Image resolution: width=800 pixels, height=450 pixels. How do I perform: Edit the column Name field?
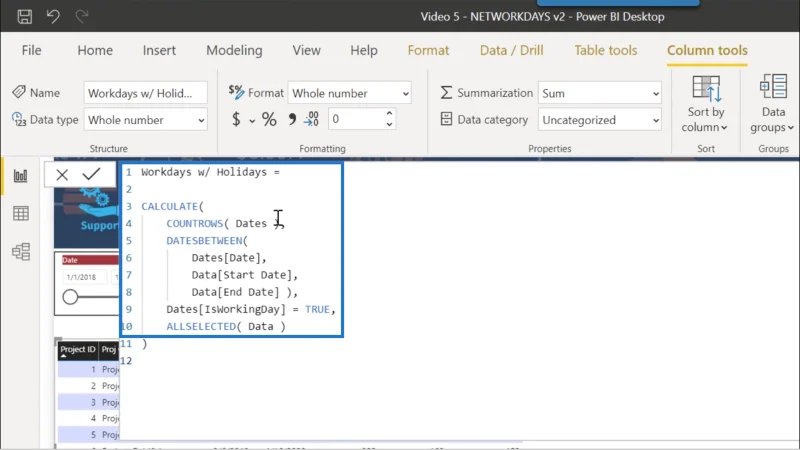point(145,93)
